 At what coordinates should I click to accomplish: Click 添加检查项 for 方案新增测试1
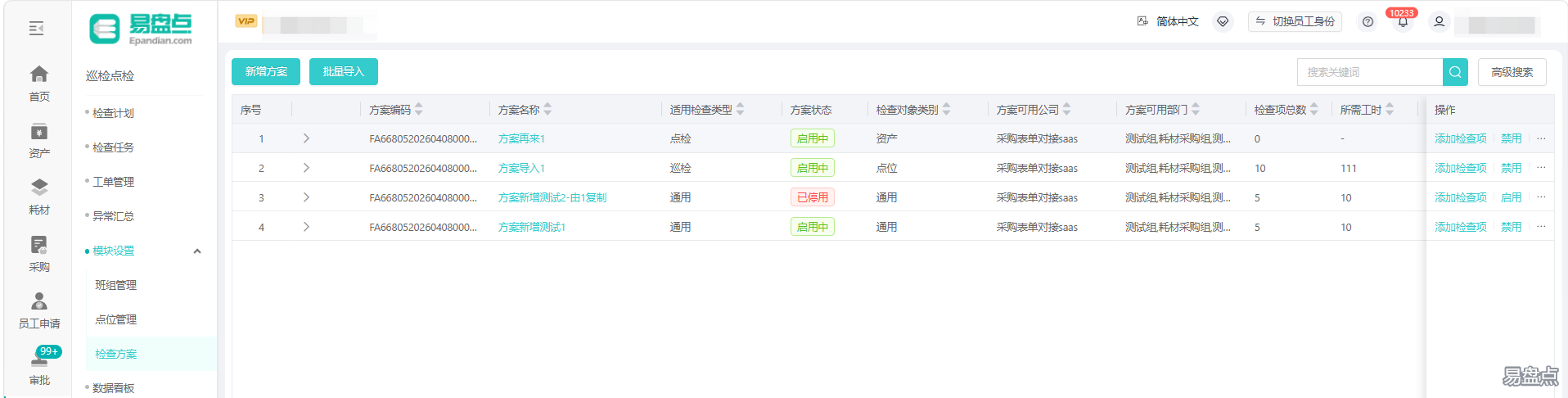tap(1461, 227)
